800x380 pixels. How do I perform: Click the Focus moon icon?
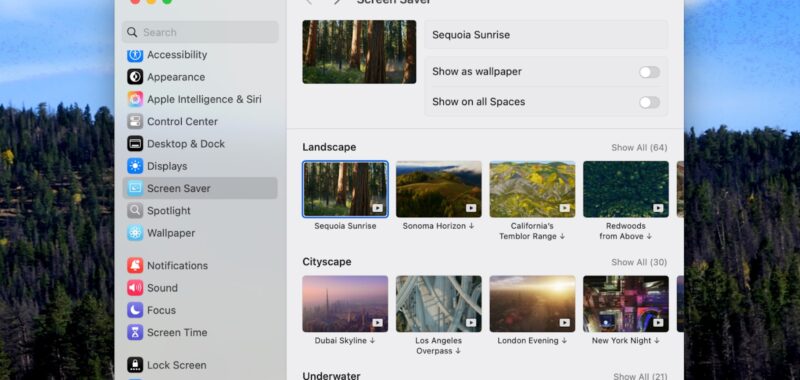[x=135, y=310]
